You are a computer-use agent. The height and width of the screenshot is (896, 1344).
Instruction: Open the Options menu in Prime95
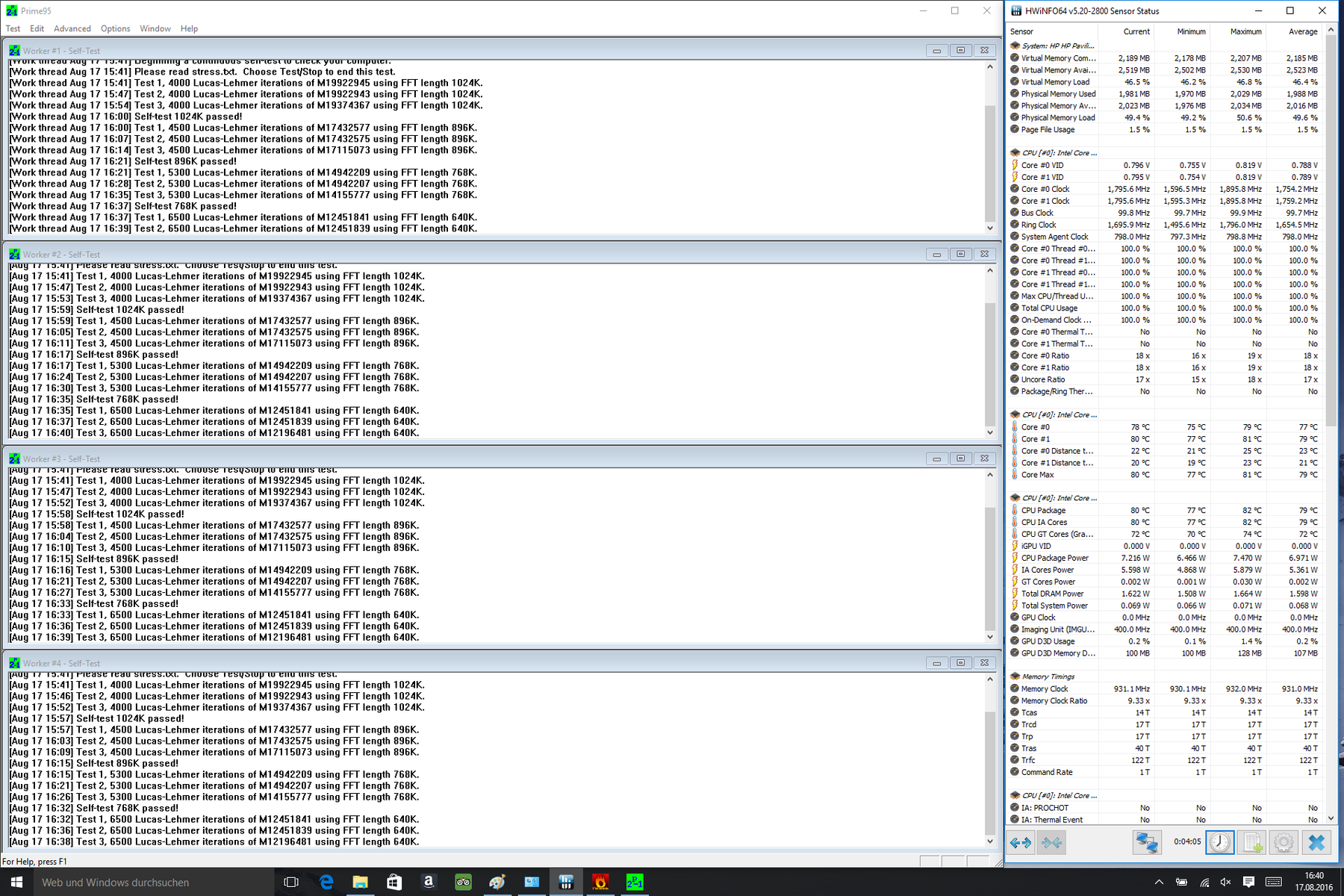116,28
